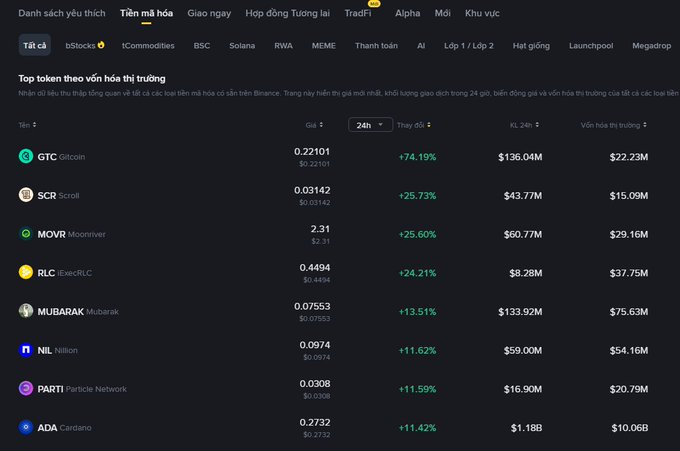The width and height of the screenshot is (680, 451).
Task: Open the Mới tab
Action: [442, 13]
